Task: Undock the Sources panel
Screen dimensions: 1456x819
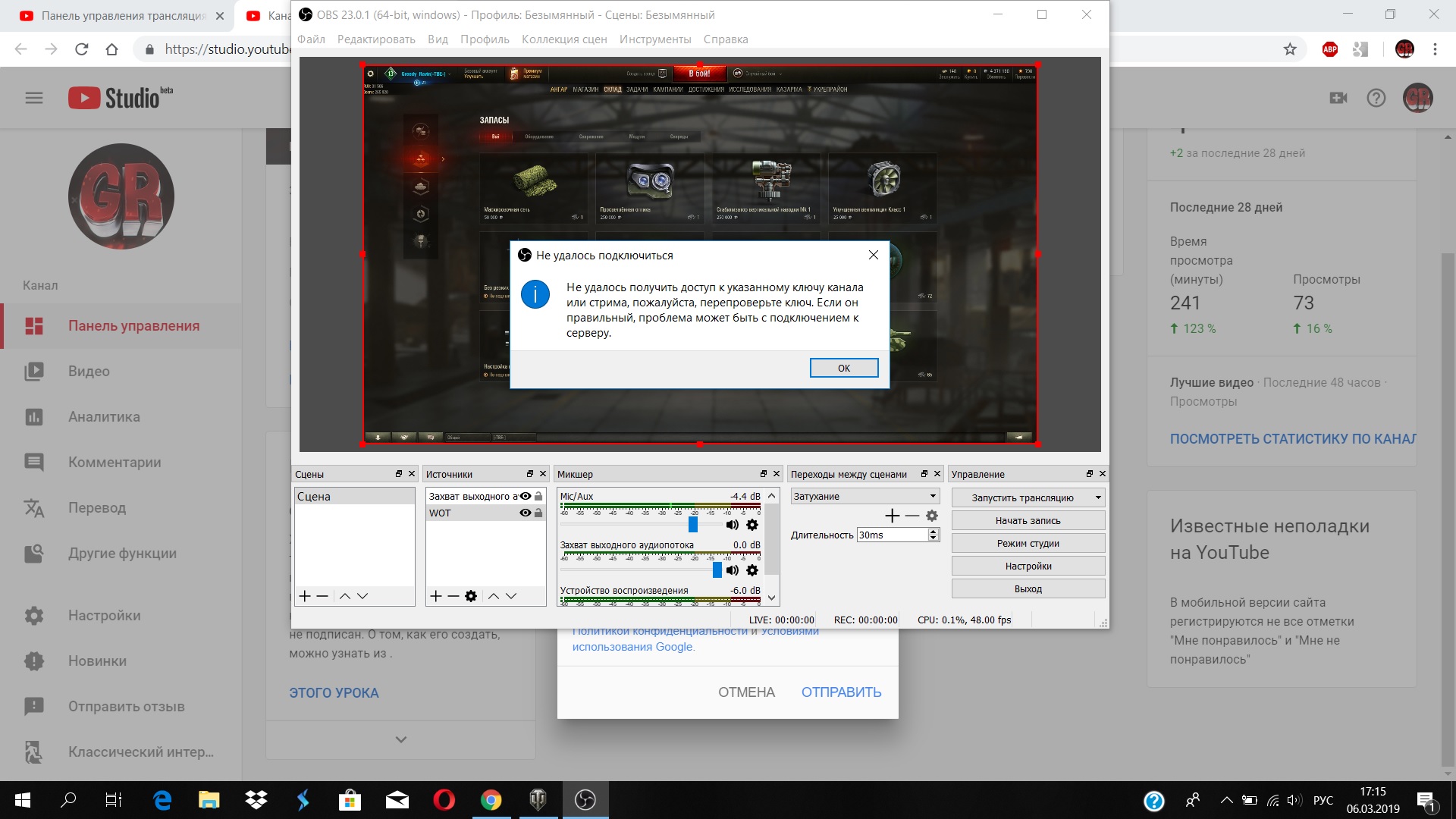Action: tap(530, 474)
